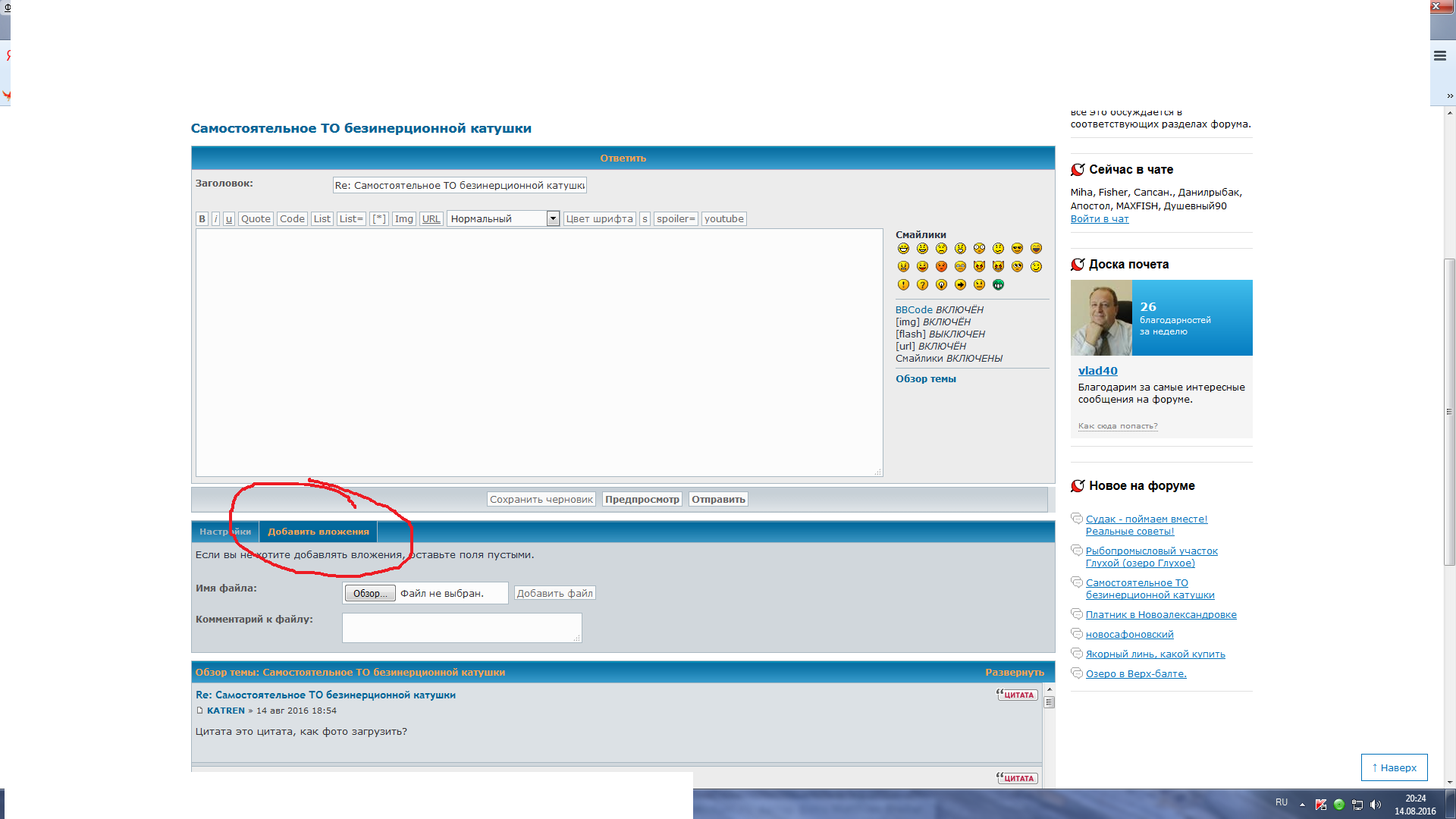Toggle bold B formatting button
This screenshot has height=819, width=1456.
point(202,219)
